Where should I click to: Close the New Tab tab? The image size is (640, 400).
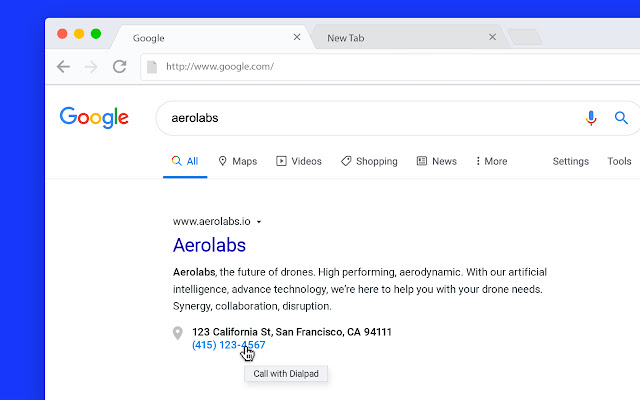pyautogui.click(x=492, y=38)
